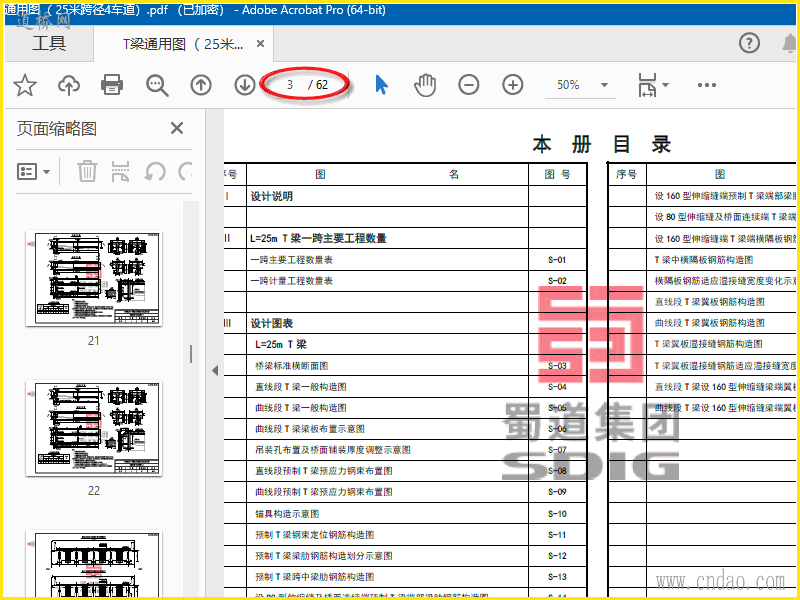800x600 pixels.
Task: Click the page break scissors icon
Action: (x=120, y=171)
